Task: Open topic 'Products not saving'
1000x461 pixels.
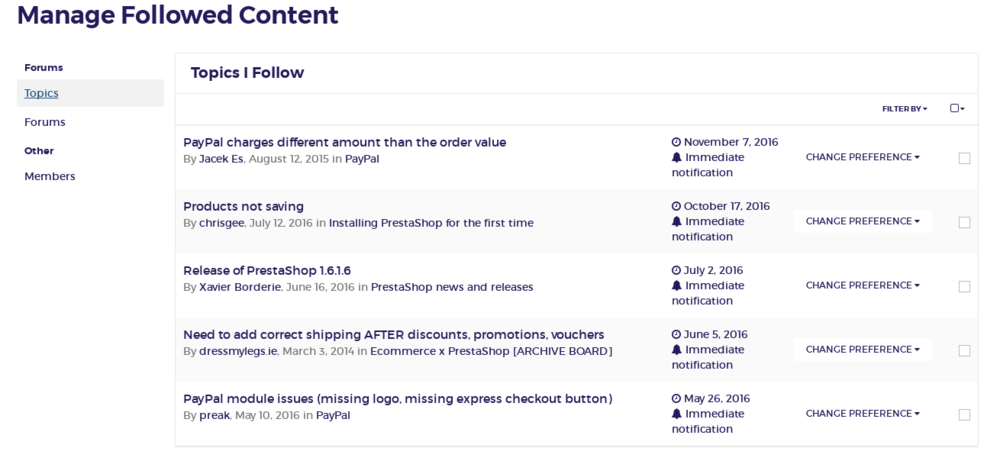Action: (x=243, y=206)
